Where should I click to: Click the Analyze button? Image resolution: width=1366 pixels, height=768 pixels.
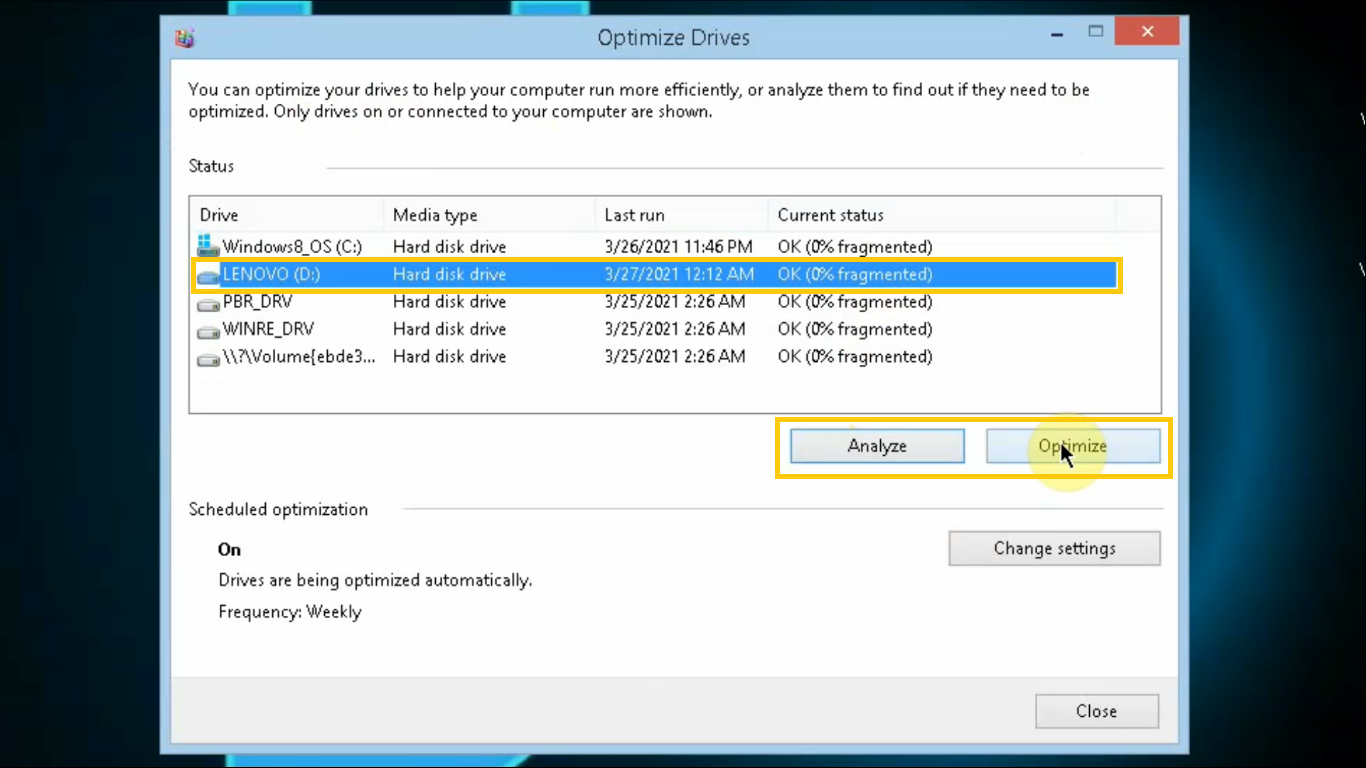pos(876,446)
